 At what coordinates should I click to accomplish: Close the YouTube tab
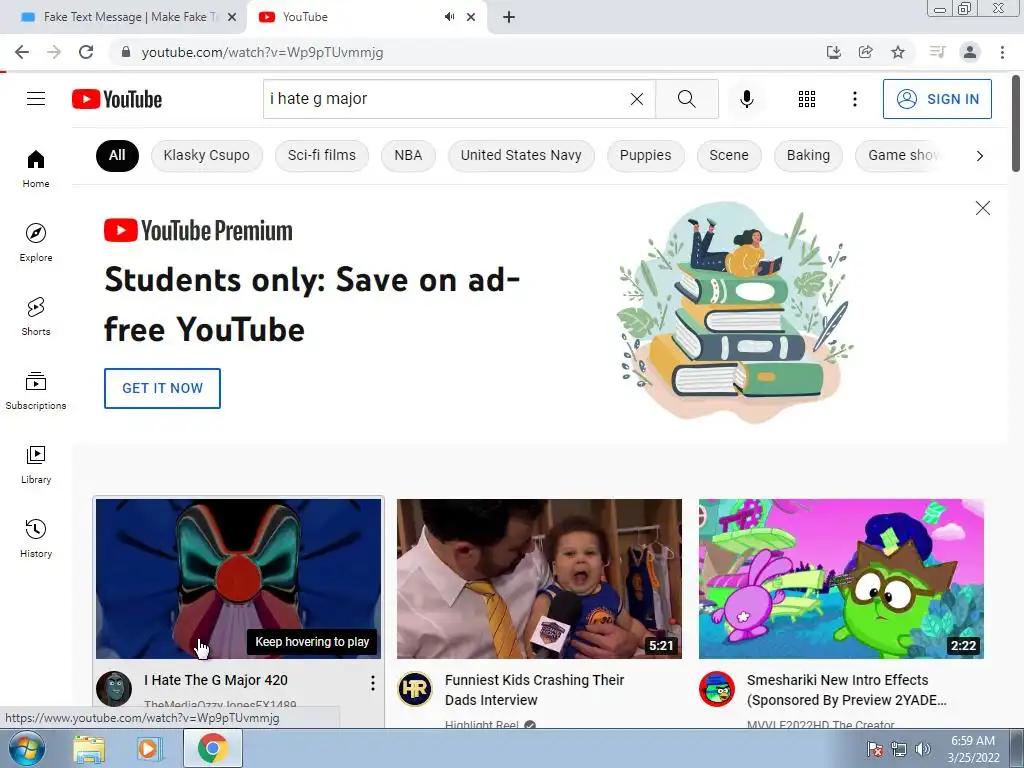[471, 17]
